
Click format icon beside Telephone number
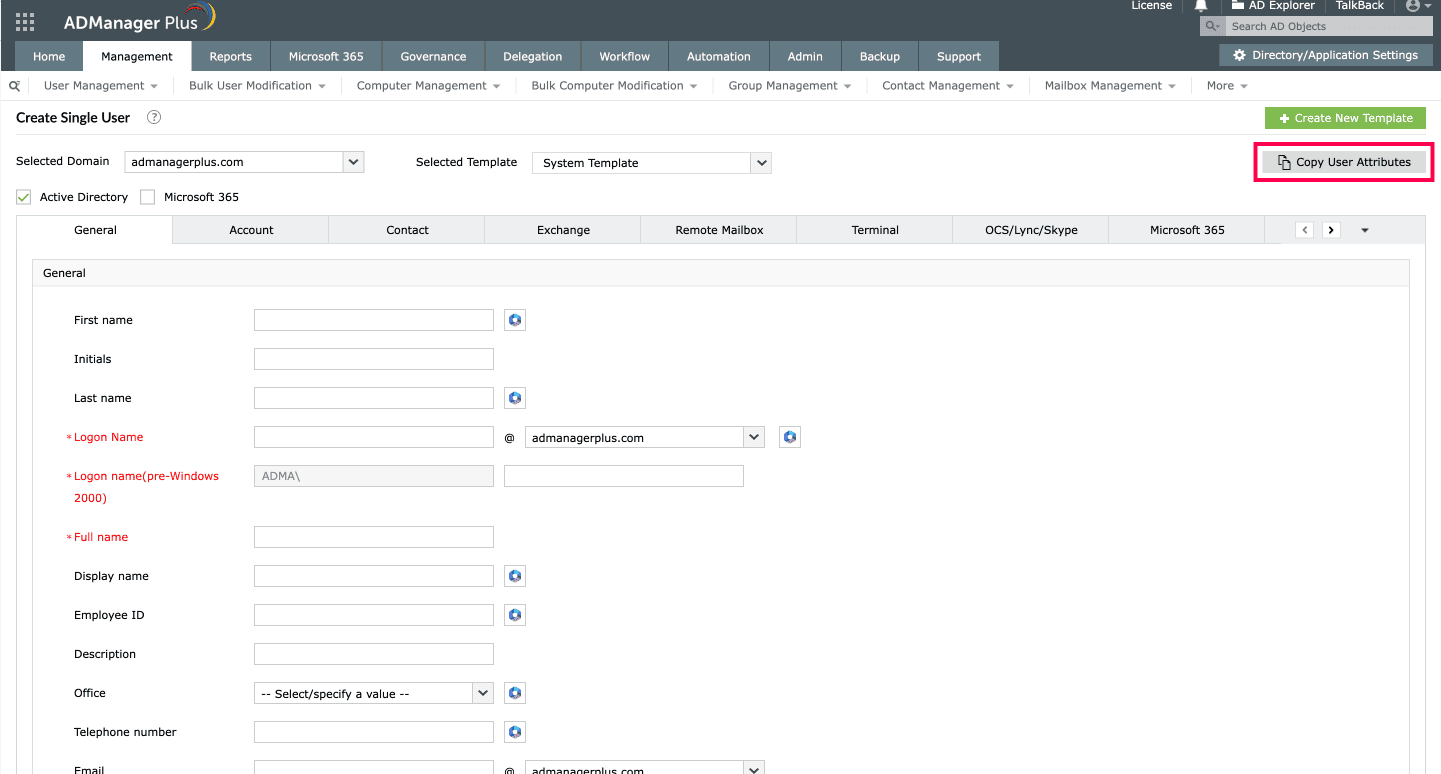click(515, 732)
